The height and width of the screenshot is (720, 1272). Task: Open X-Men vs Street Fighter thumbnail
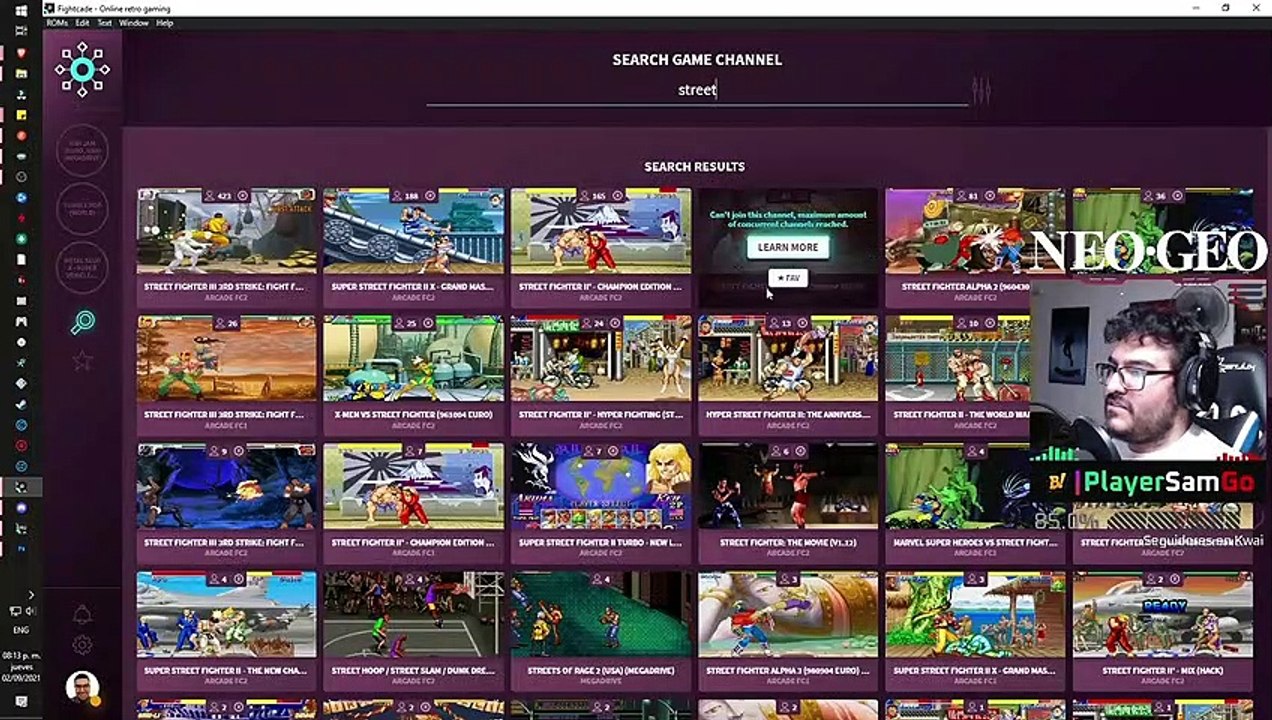coord(414,359)
